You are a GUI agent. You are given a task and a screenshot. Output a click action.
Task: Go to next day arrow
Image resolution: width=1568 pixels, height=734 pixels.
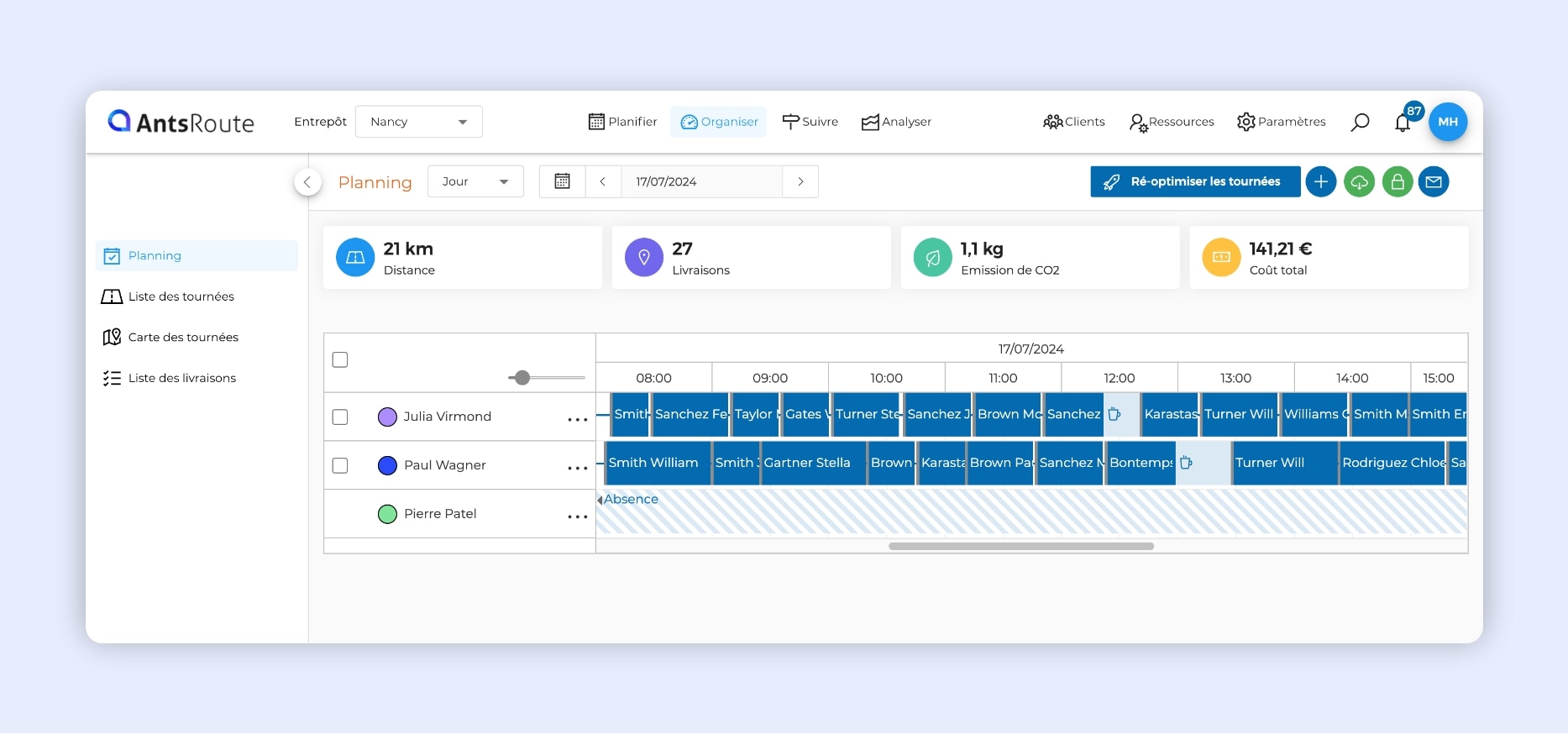(x=800, y=181)
